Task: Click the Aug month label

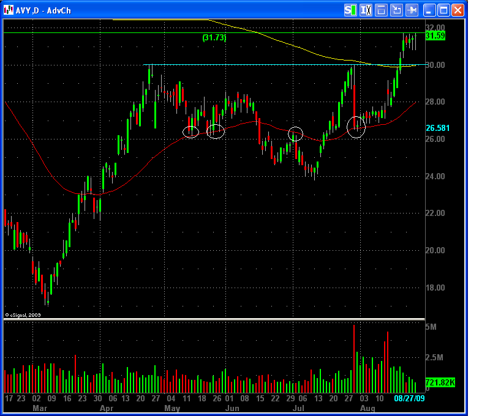Action: pyautogui.click(x=368, y=408)
